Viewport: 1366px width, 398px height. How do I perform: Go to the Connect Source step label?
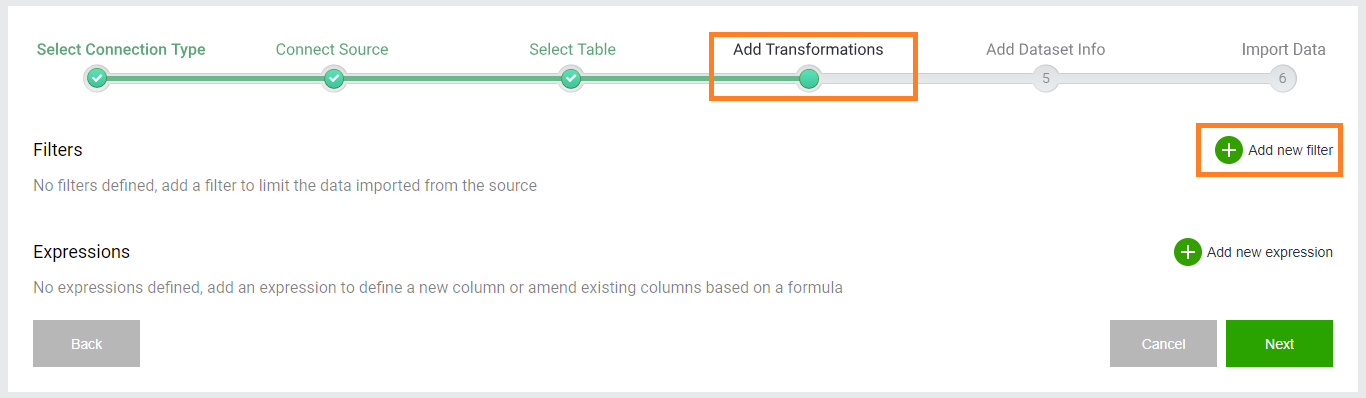[x=332, y=49]
